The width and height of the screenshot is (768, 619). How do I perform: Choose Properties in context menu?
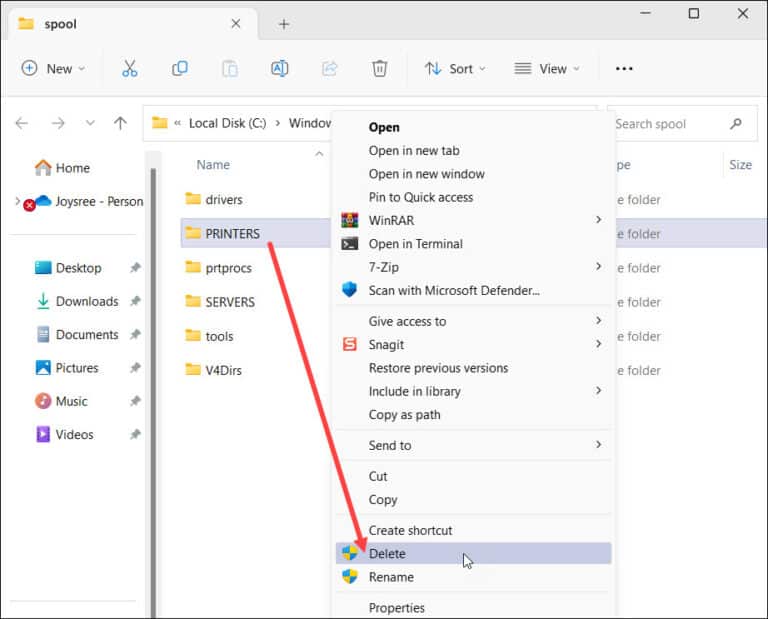click(x=473, y=608)
